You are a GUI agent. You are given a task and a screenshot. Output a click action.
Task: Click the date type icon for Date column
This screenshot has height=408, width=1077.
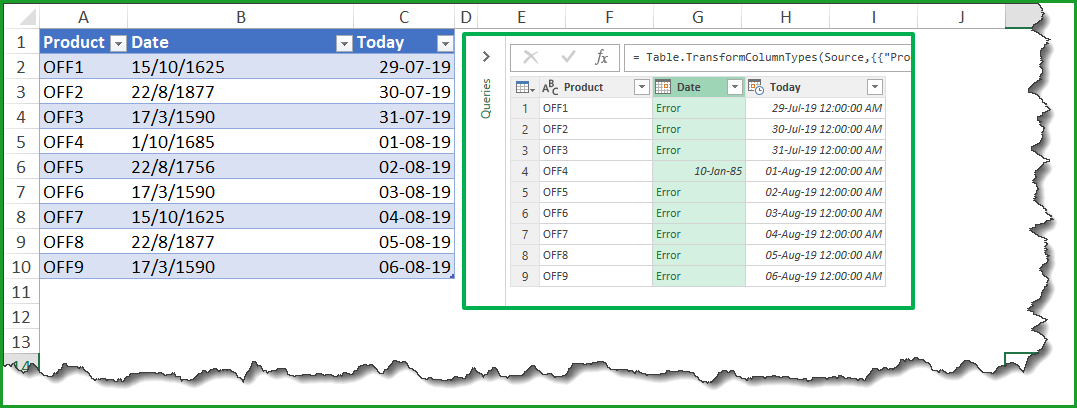(x=662, y=87)
